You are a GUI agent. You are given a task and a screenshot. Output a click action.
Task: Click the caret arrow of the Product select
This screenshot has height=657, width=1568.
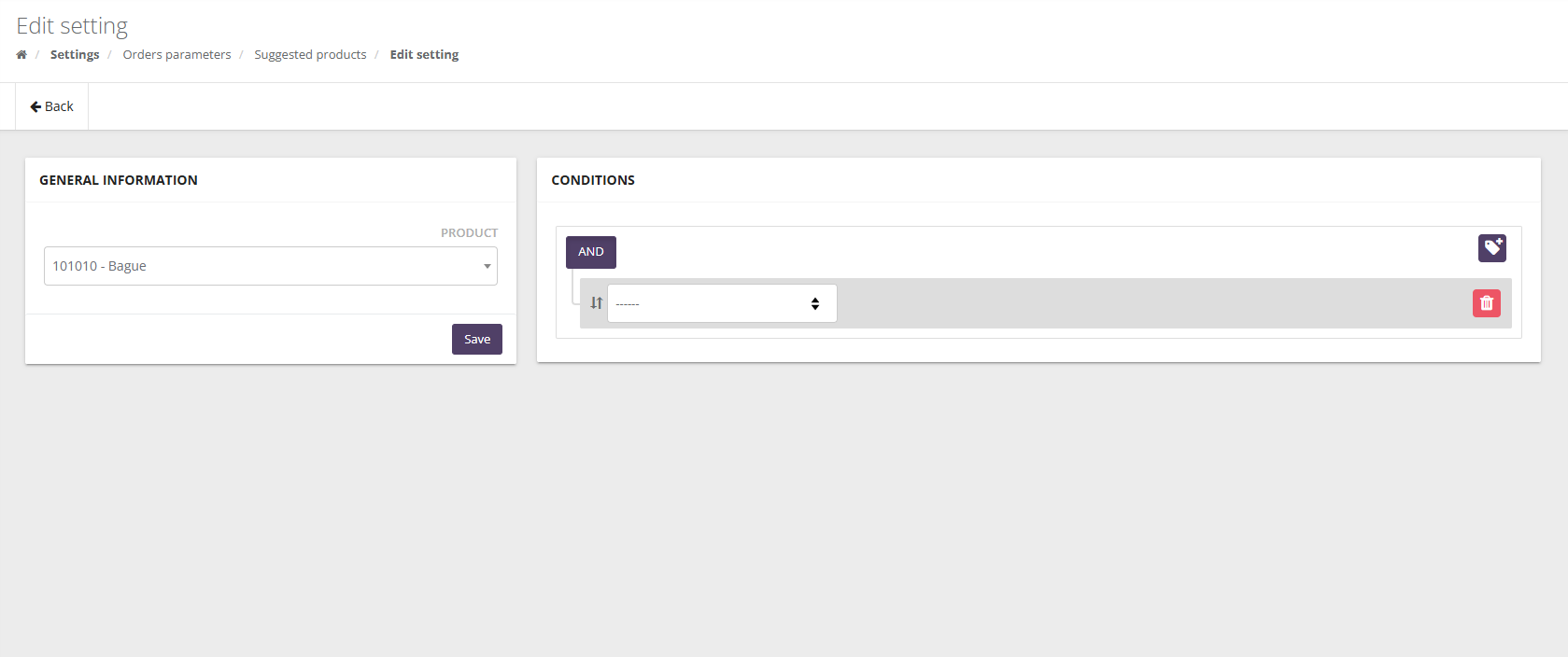[x=487, y=266]
